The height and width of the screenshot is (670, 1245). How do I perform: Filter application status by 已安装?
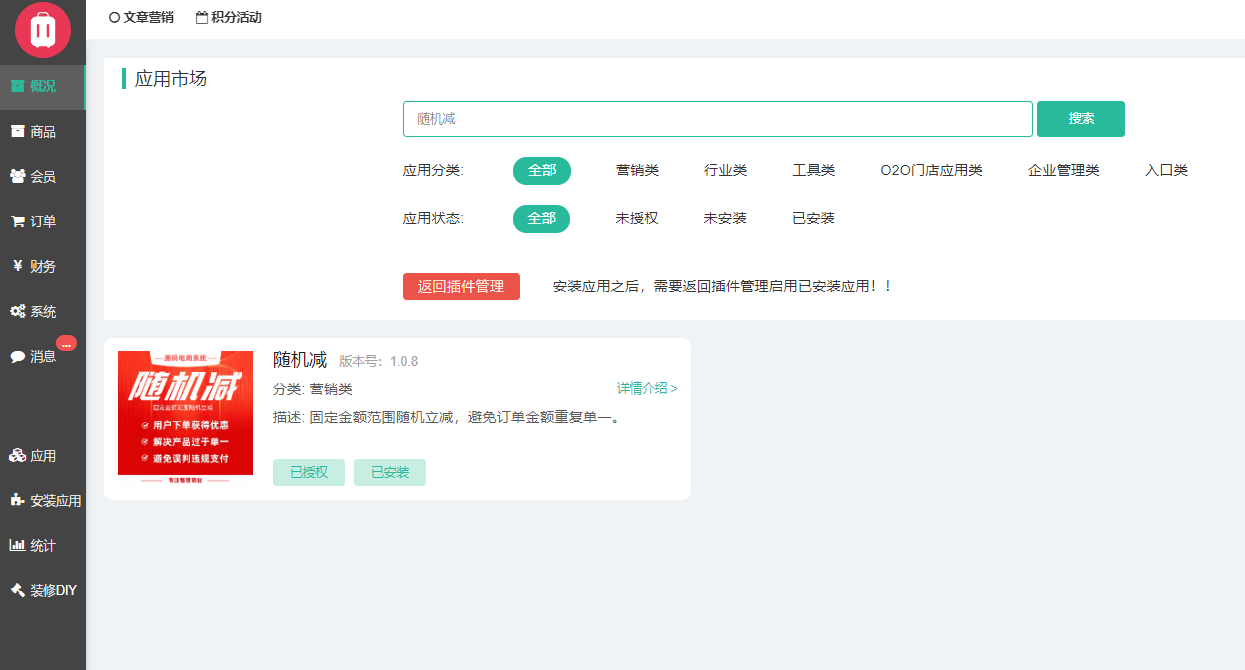pos(813,218)
